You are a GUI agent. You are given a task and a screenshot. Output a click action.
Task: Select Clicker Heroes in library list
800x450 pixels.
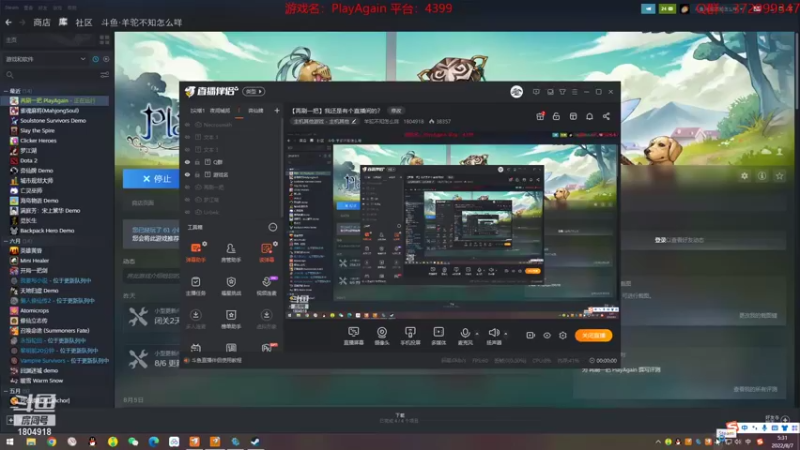[38, 140]
